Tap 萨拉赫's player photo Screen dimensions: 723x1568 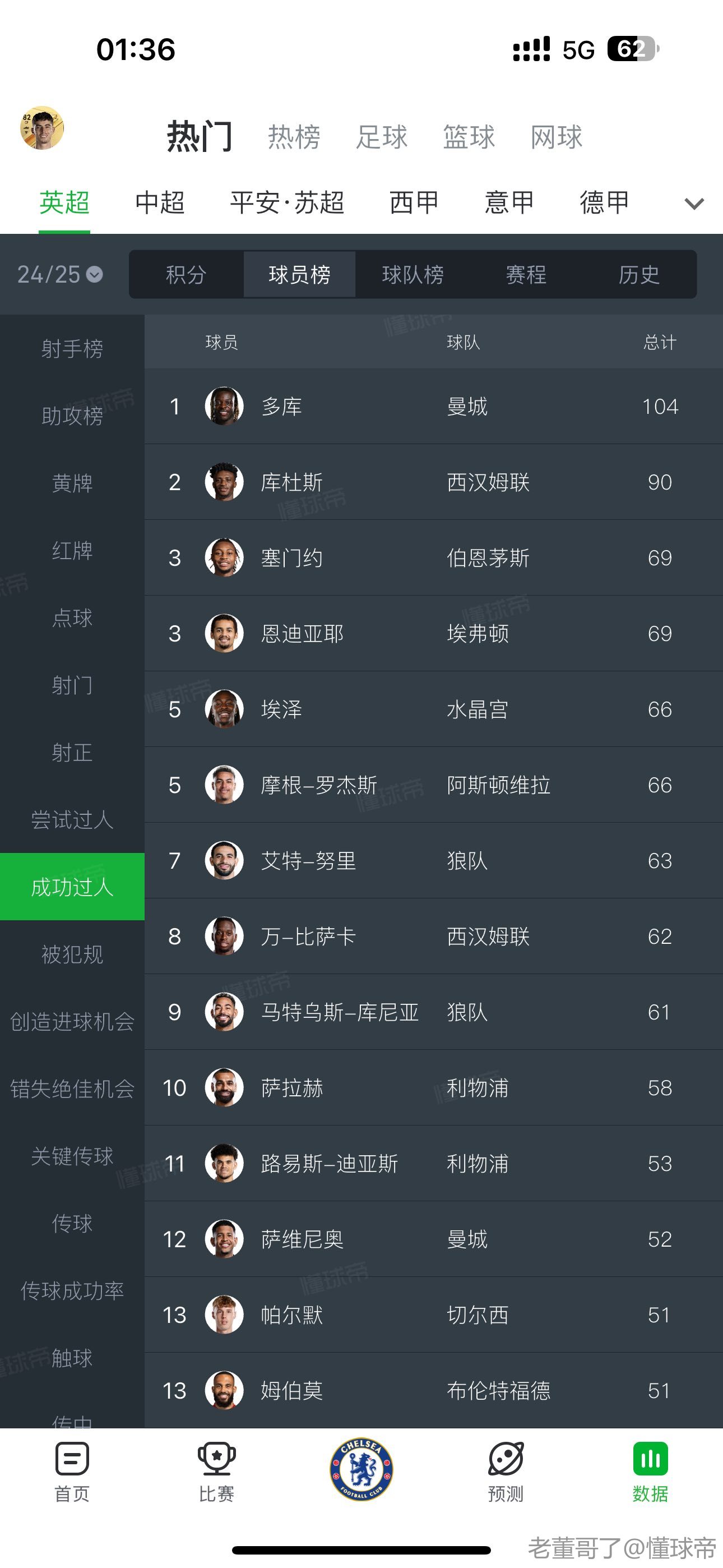click(224, 1088)
